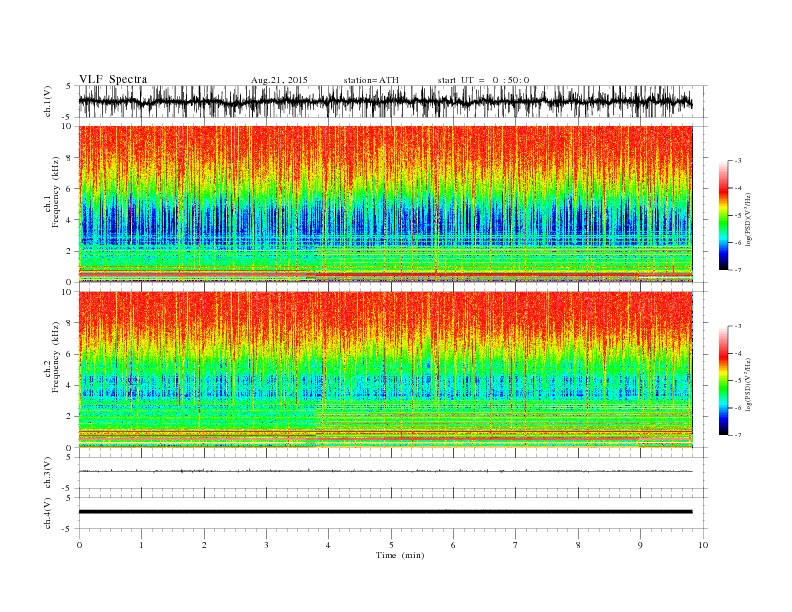Click the time axis tick label "9"

pos(640,545)
